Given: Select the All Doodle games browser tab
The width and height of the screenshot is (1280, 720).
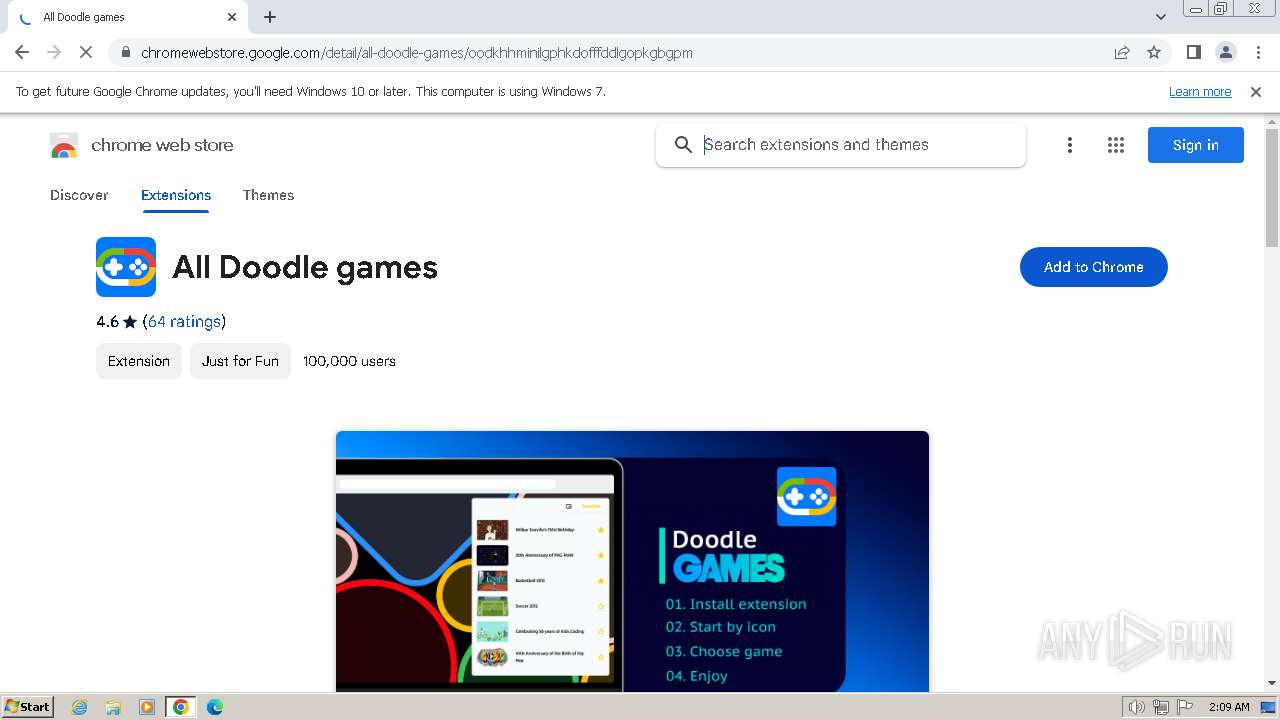Looking at the screenshot, I should (x=127, y=17).
